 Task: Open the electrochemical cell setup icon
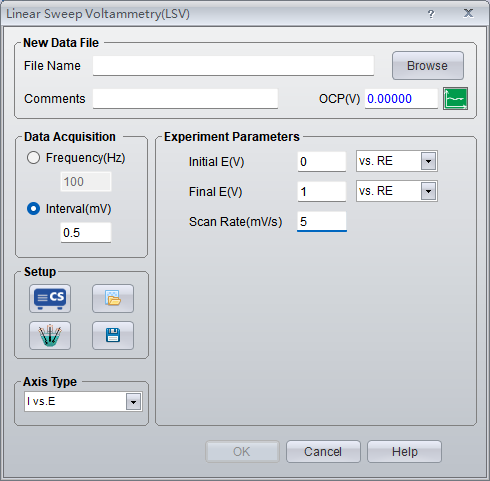pos(50,335)
